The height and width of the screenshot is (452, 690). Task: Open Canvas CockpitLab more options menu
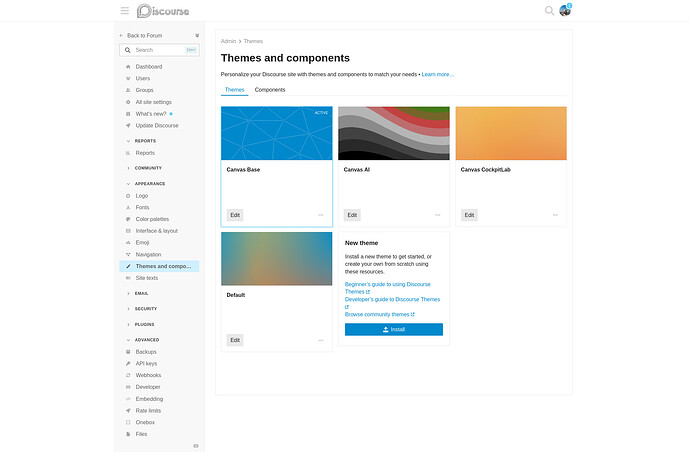click(555, 215)
